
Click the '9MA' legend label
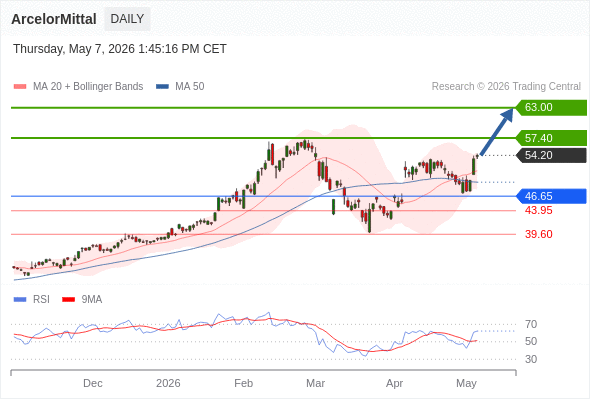point(92,300)
